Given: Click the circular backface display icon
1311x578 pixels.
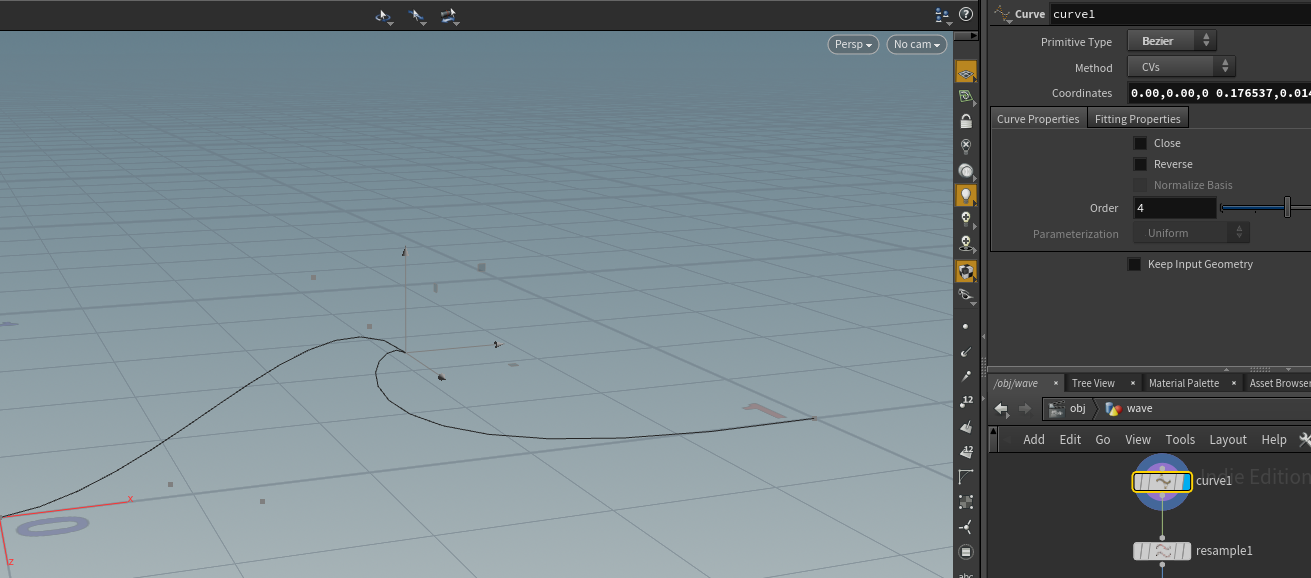Looking at the screenshot, I should point(965,552).
